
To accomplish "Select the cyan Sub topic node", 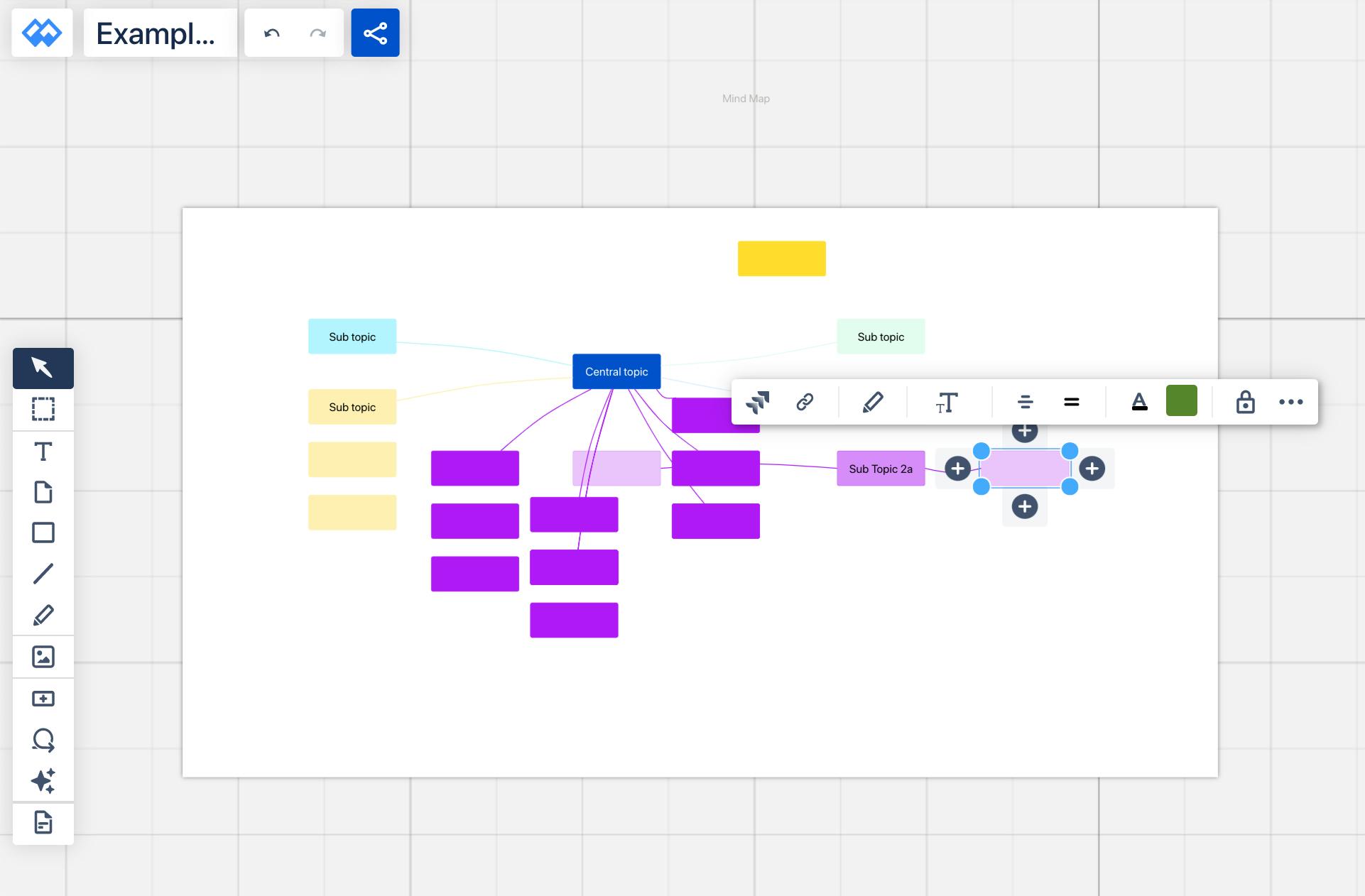I will coord(352,337).
